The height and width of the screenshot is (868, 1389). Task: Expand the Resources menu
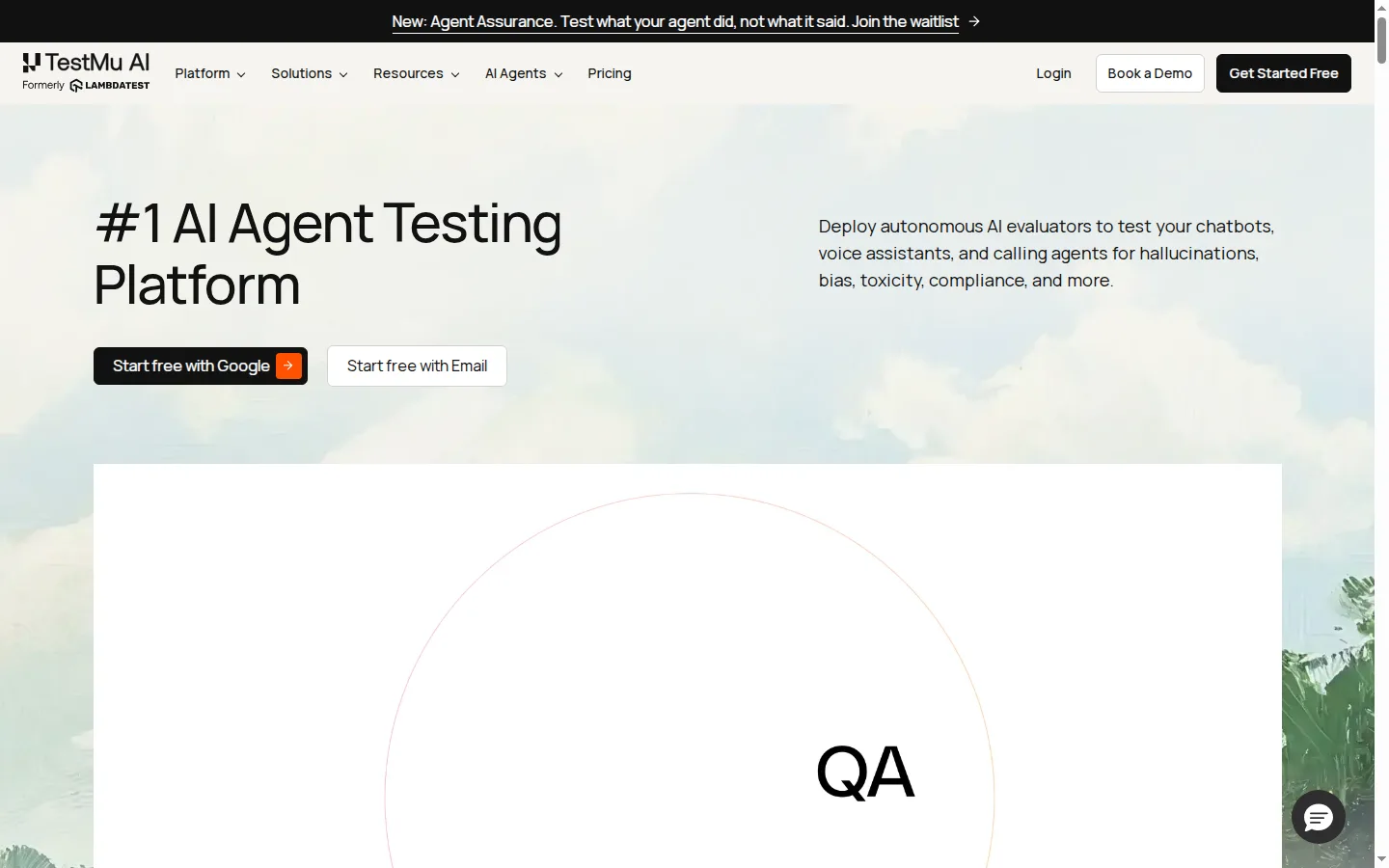tap(416, 73)
